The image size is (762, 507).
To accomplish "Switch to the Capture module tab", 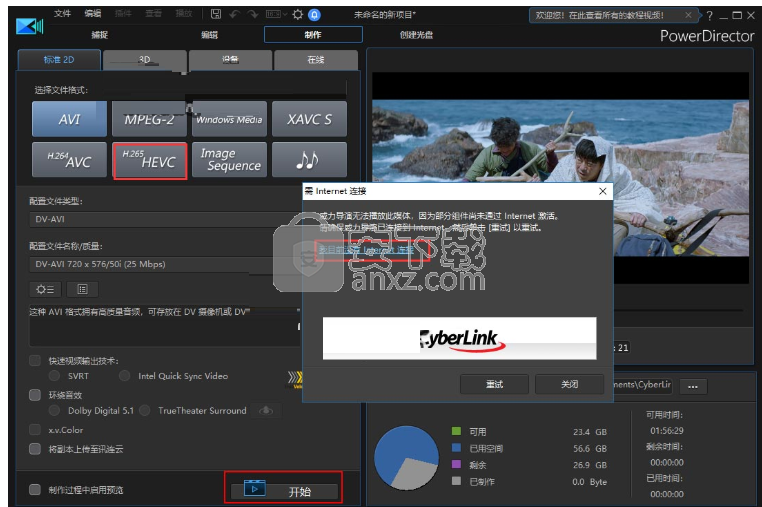I will click(100, 35).
